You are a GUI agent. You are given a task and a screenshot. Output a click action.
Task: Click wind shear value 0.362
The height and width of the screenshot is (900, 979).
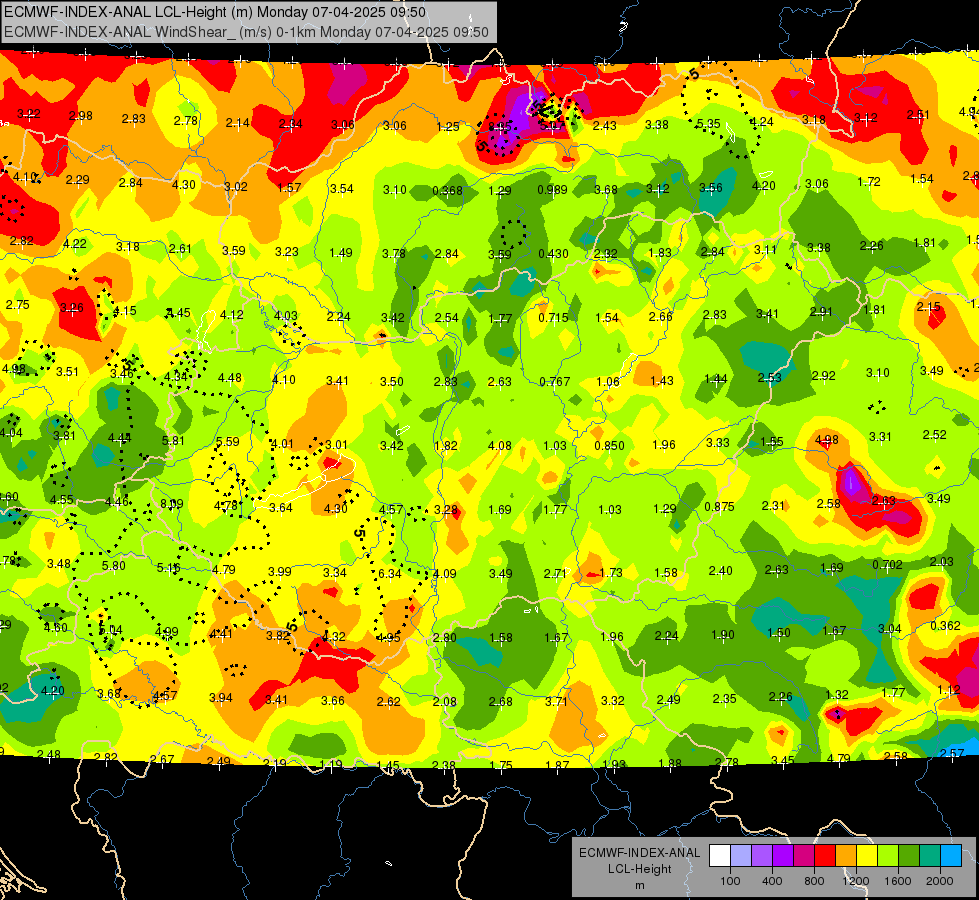click(945, 626)
